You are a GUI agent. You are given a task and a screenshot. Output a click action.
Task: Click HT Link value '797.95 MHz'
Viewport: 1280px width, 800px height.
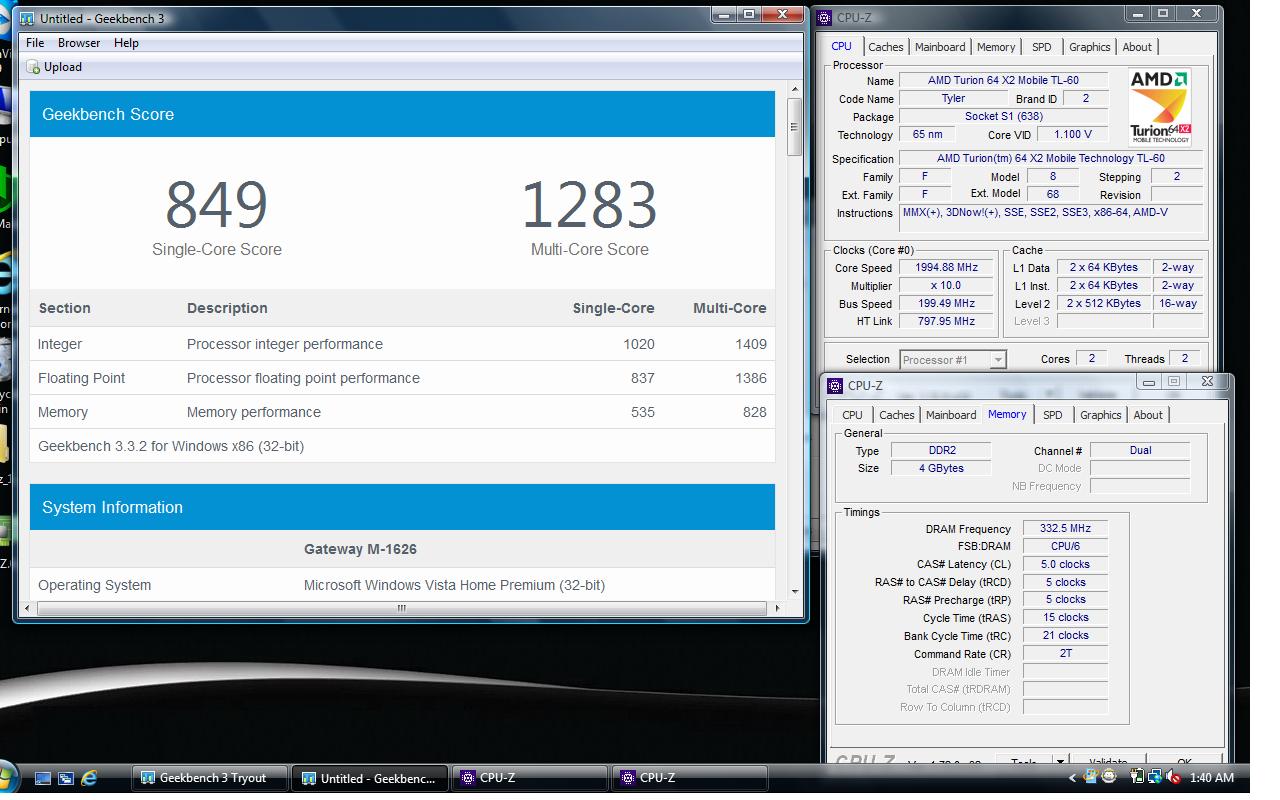pos(946,321)
